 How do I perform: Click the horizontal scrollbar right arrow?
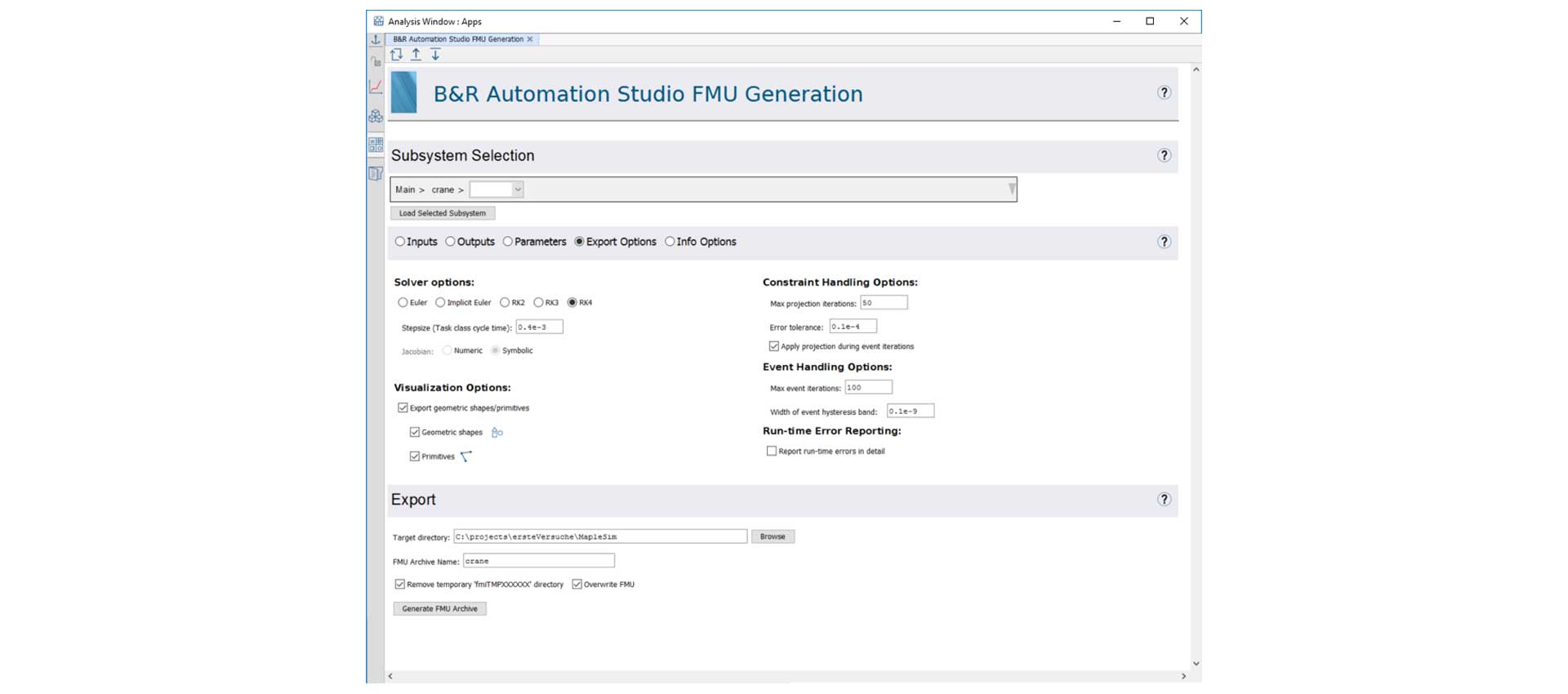pos(1183,677)
